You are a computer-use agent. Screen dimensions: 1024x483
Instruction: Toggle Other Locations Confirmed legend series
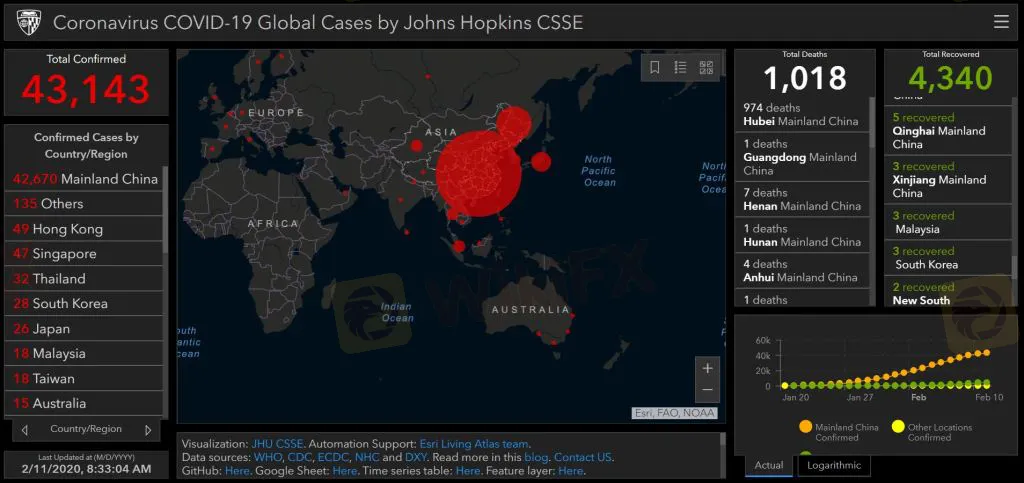(897, 427)
